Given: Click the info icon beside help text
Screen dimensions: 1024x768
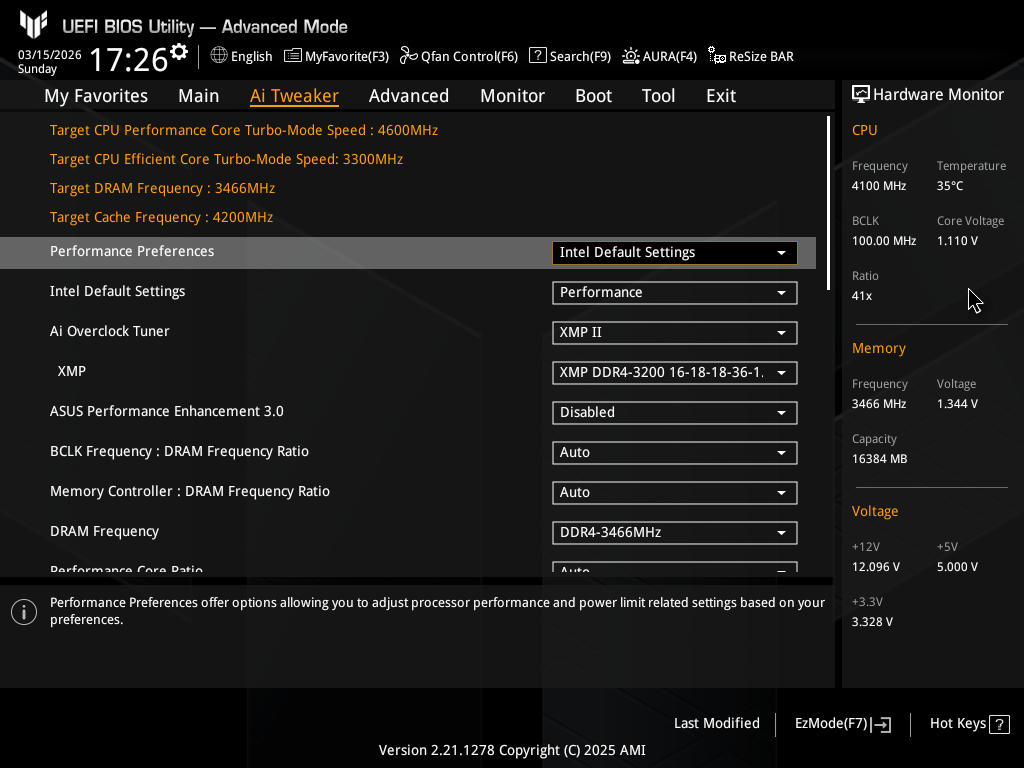Looking at the screenshot, I should [x=24, y=612].
